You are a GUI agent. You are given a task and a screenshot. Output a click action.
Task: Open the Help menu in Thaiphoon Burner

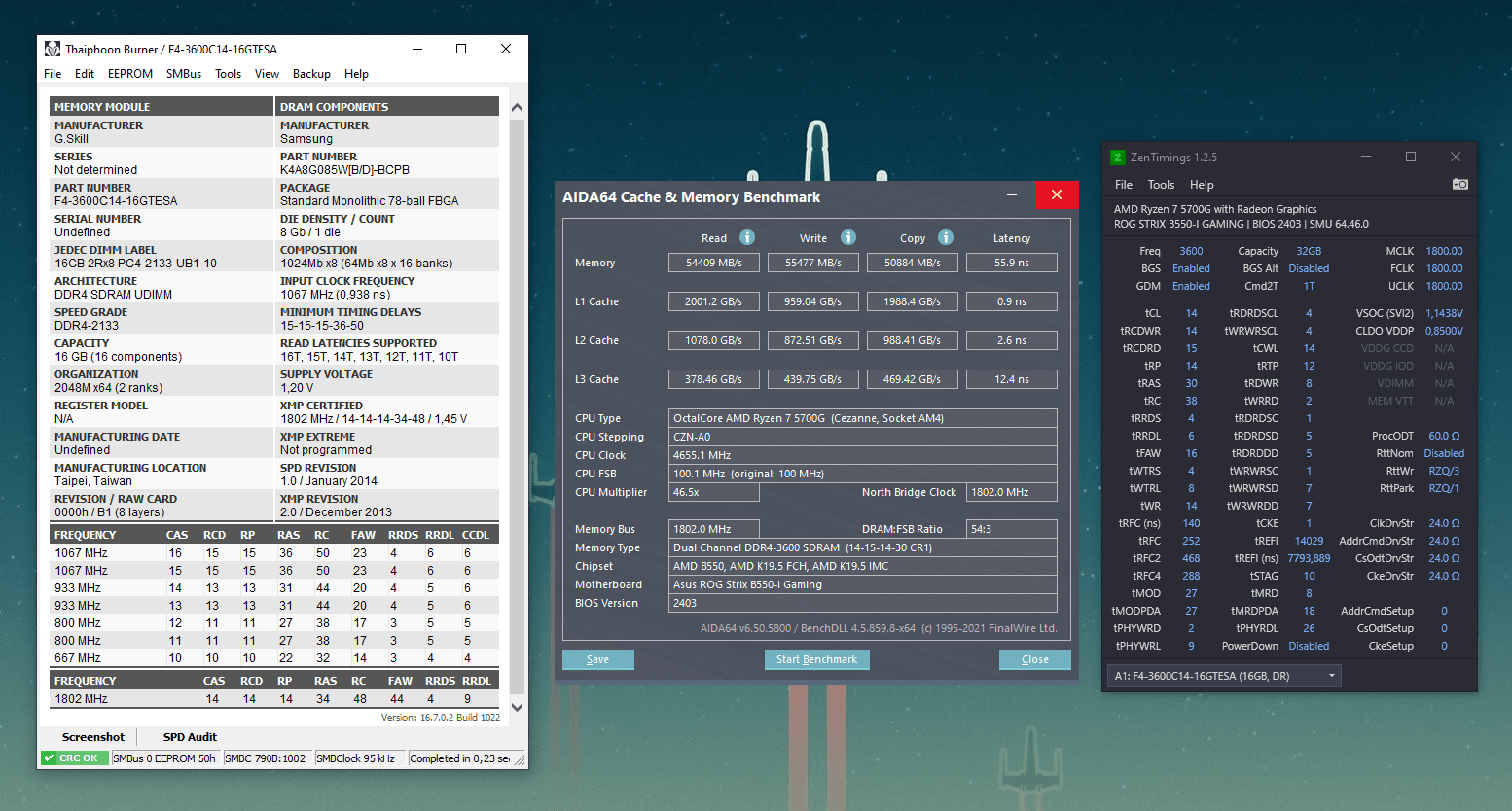[356, 74]
